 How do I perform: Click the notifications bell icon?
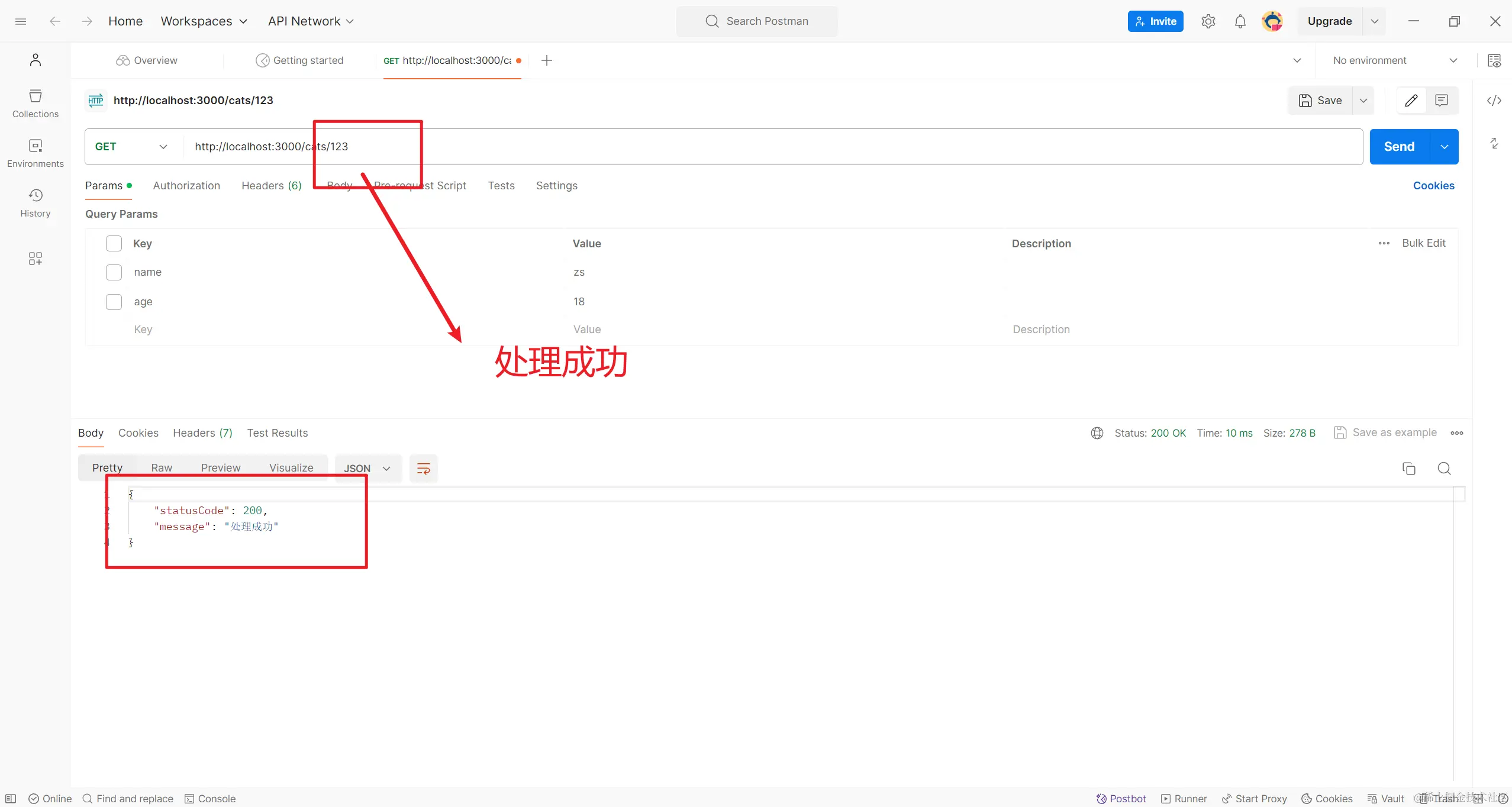pyautogui.click(x=1240, y=21)
